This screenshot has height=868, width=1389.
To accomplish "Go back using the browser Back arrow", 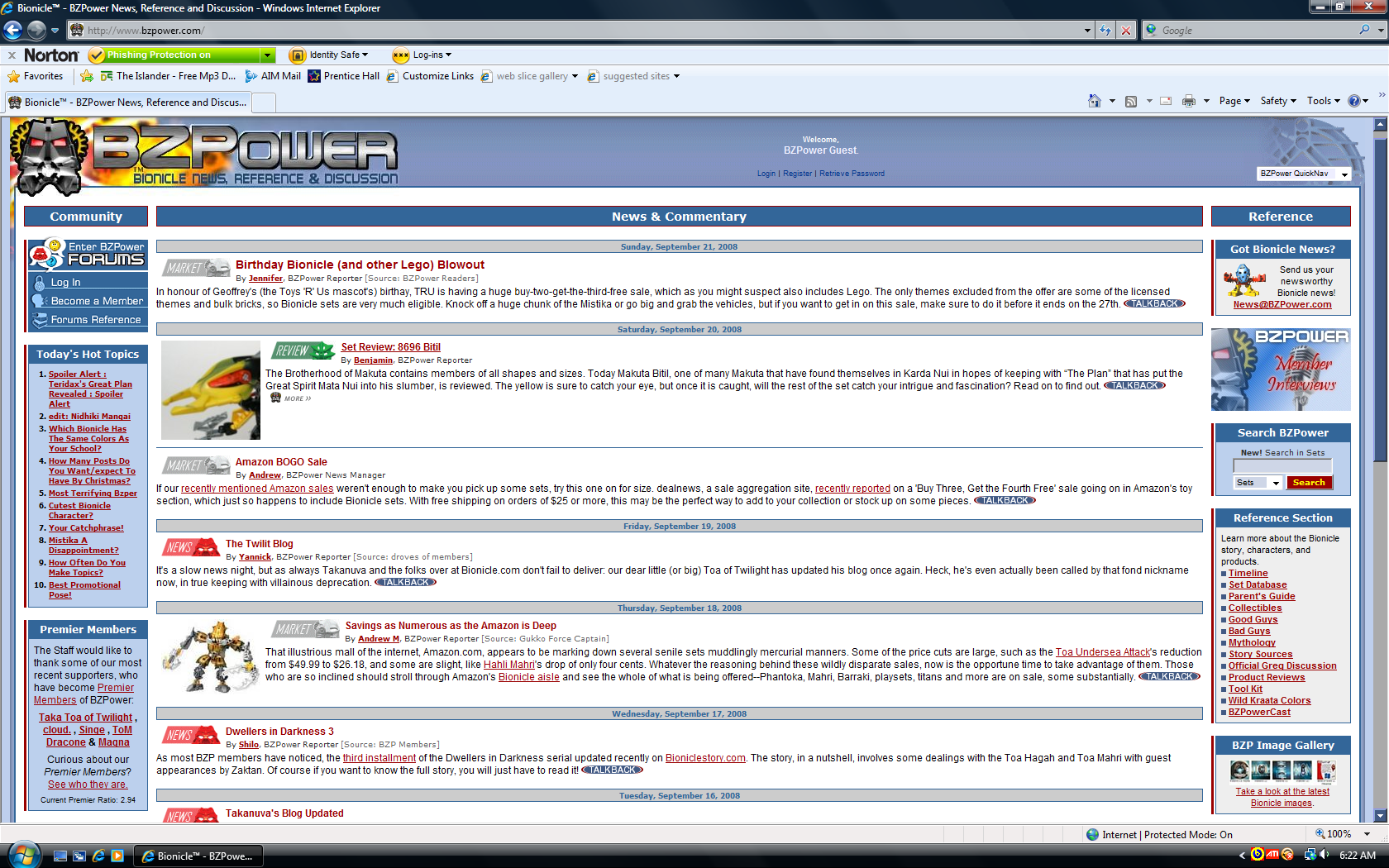I will click(12, 31).
